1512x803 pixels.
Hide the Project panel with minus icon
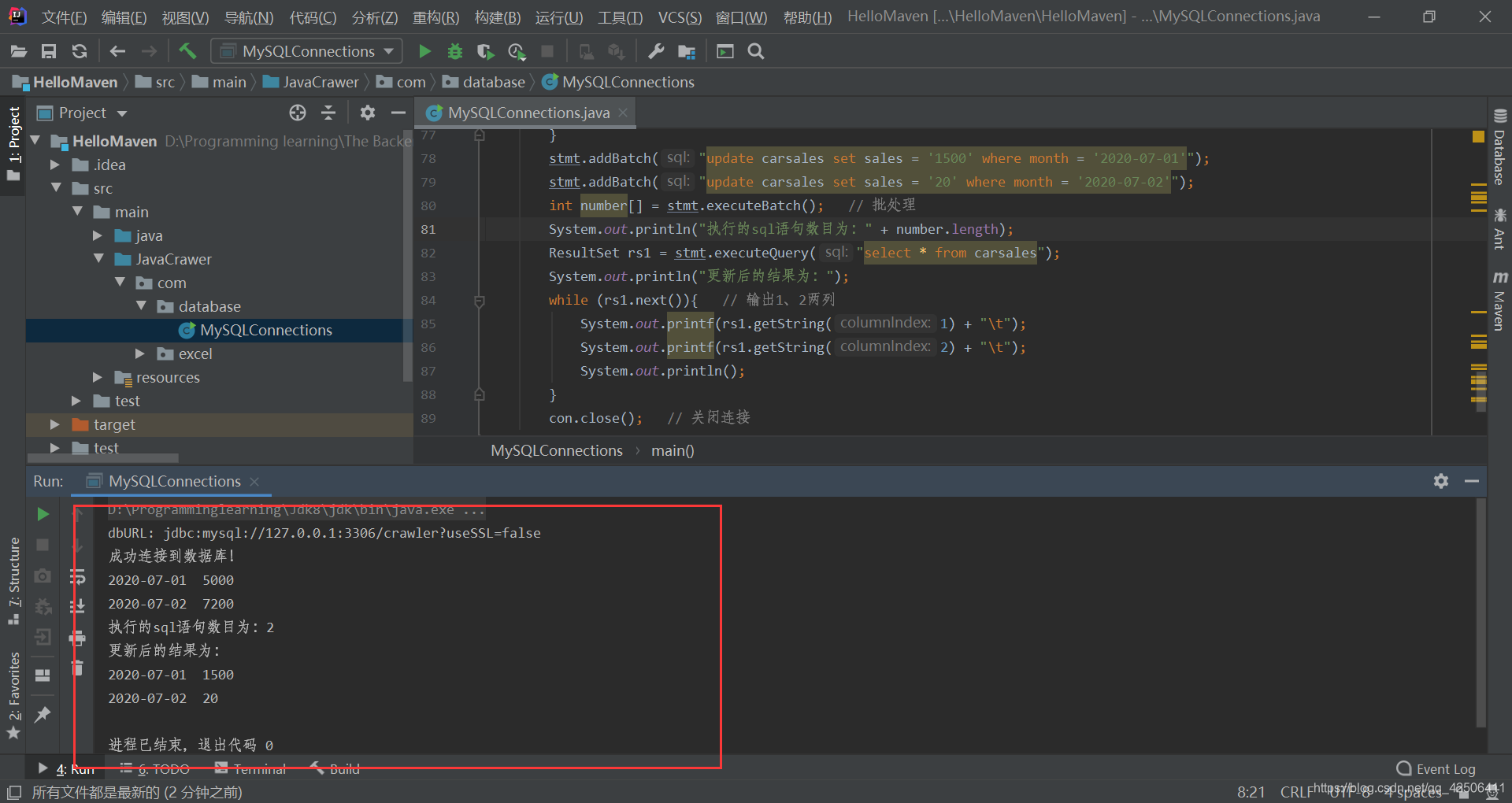(x=398, y=113)
